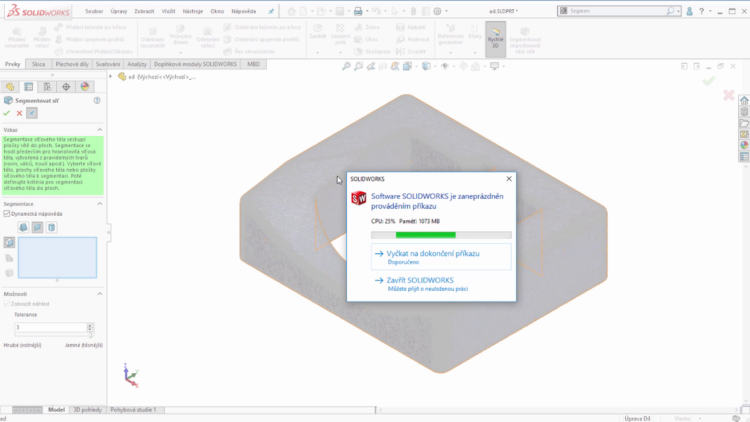
Task: Open the user login icon
Action: pyautogui.click(x=689, y=11)
